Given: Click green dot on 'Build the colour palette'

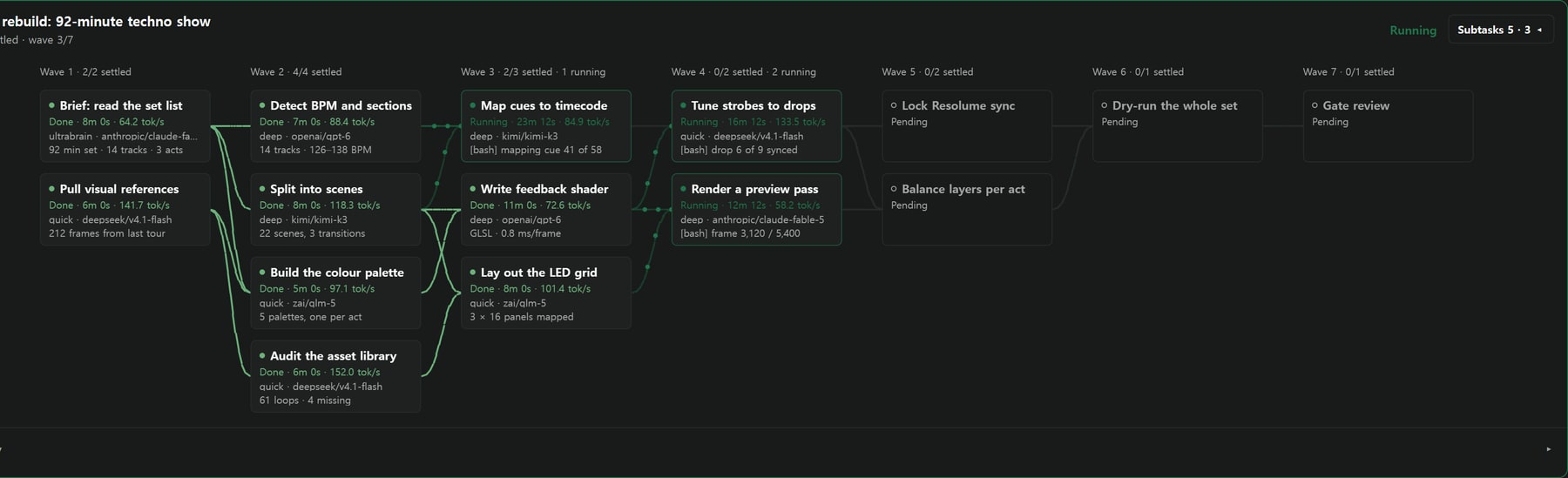Looking at the screenshot, I should pos(261,273).
